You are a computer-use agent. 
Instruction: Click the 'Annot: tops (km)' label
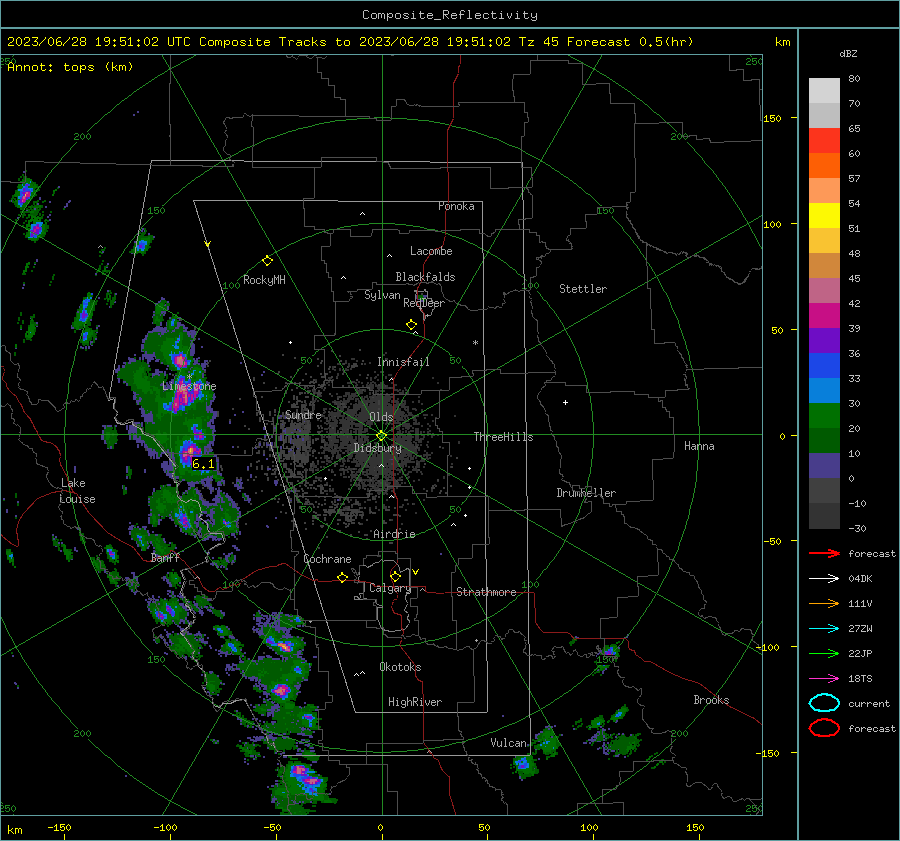70,67
